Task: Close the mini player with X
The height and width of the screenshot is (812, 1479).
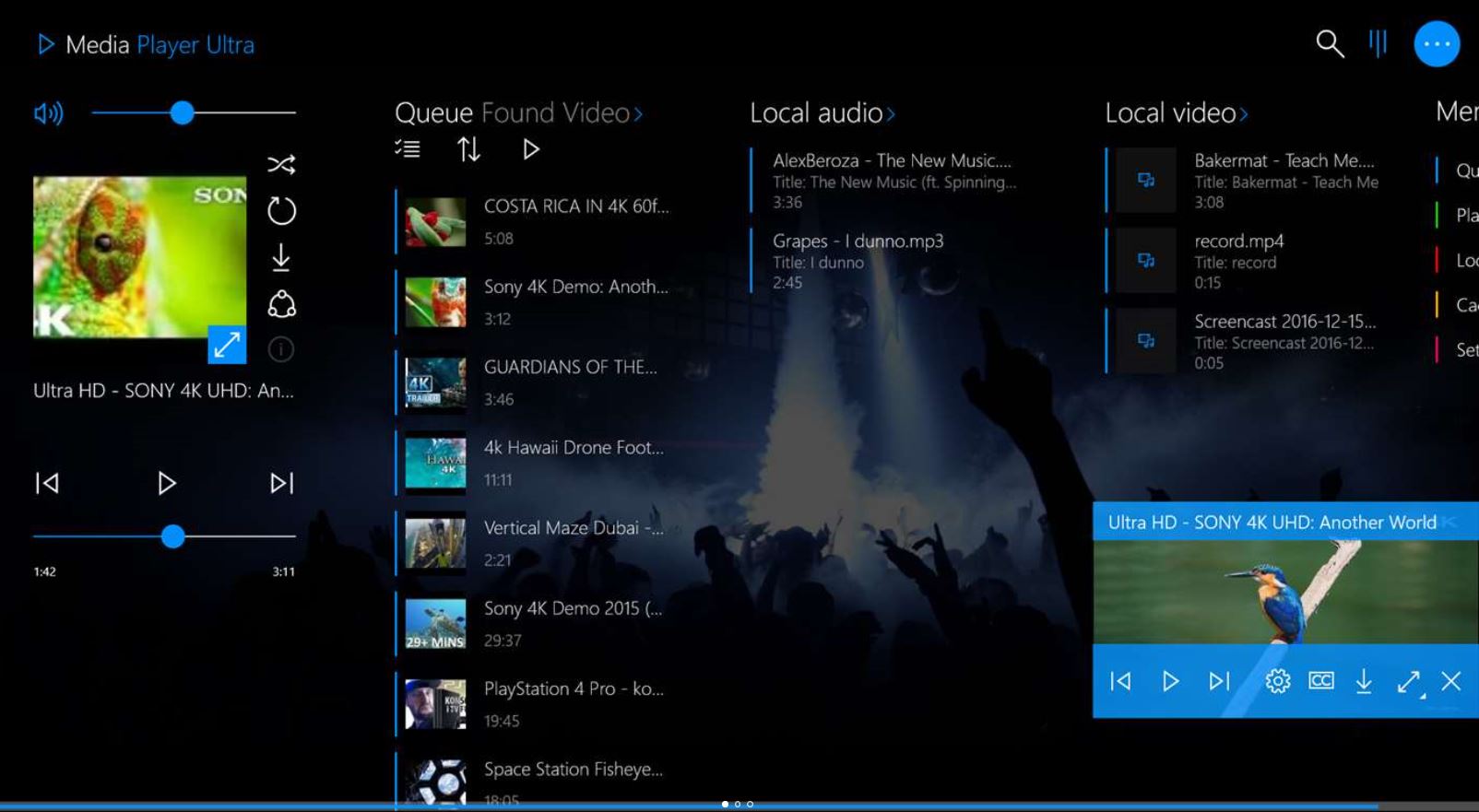Action: (1451, 681)
